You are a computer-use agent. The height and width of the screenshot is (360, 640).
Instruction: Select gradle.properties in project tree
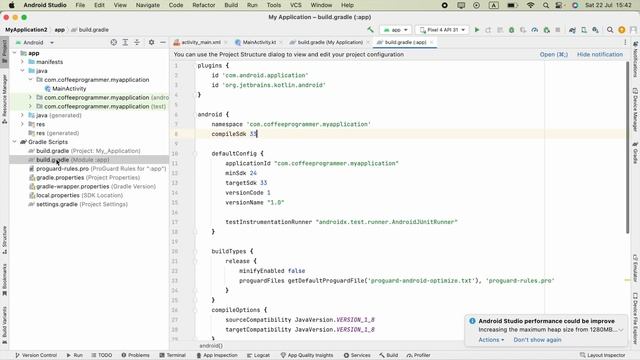point(60,178)
